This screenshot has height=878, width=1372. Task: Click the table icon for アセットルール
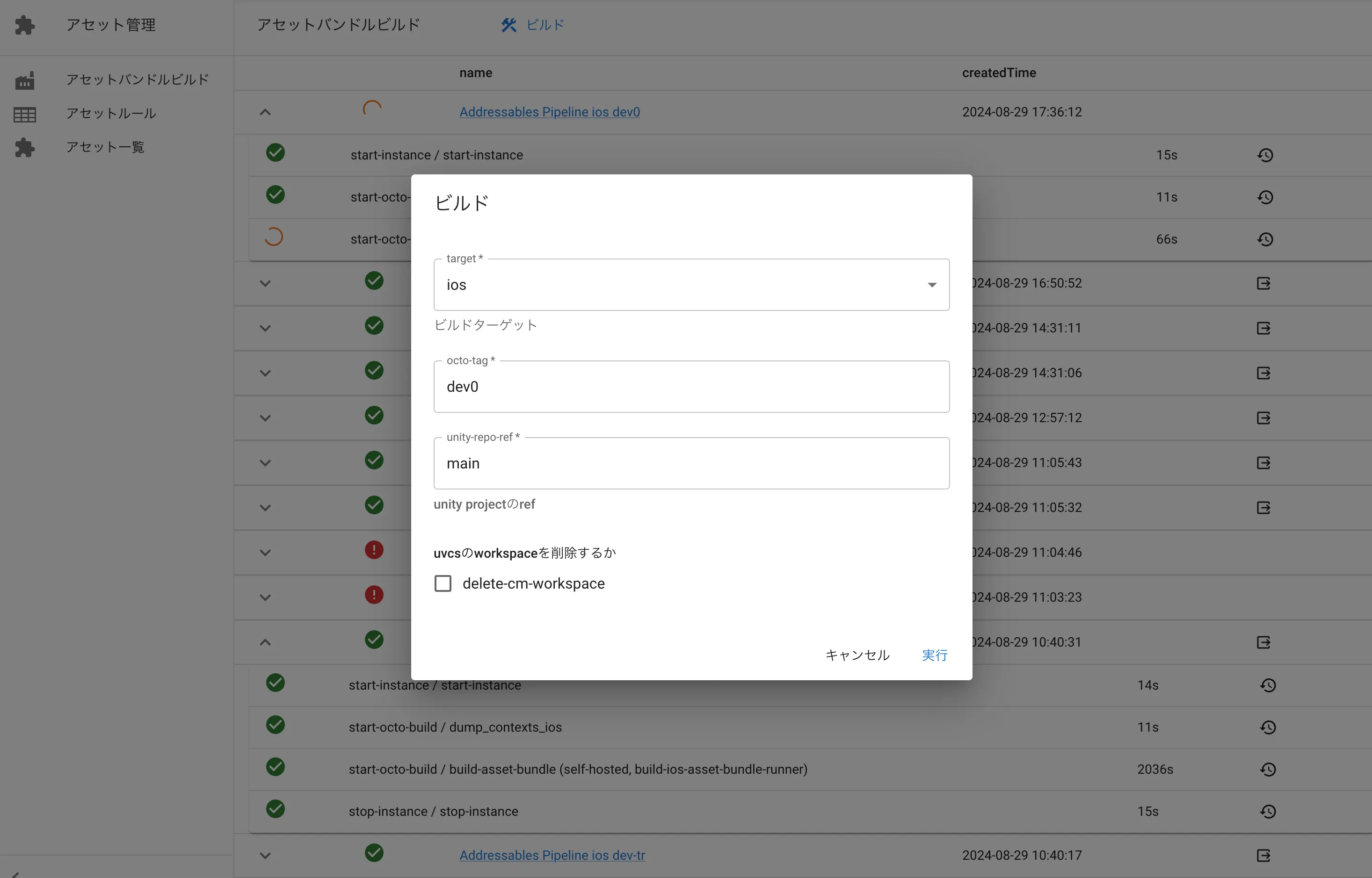[x=24, y=115]
